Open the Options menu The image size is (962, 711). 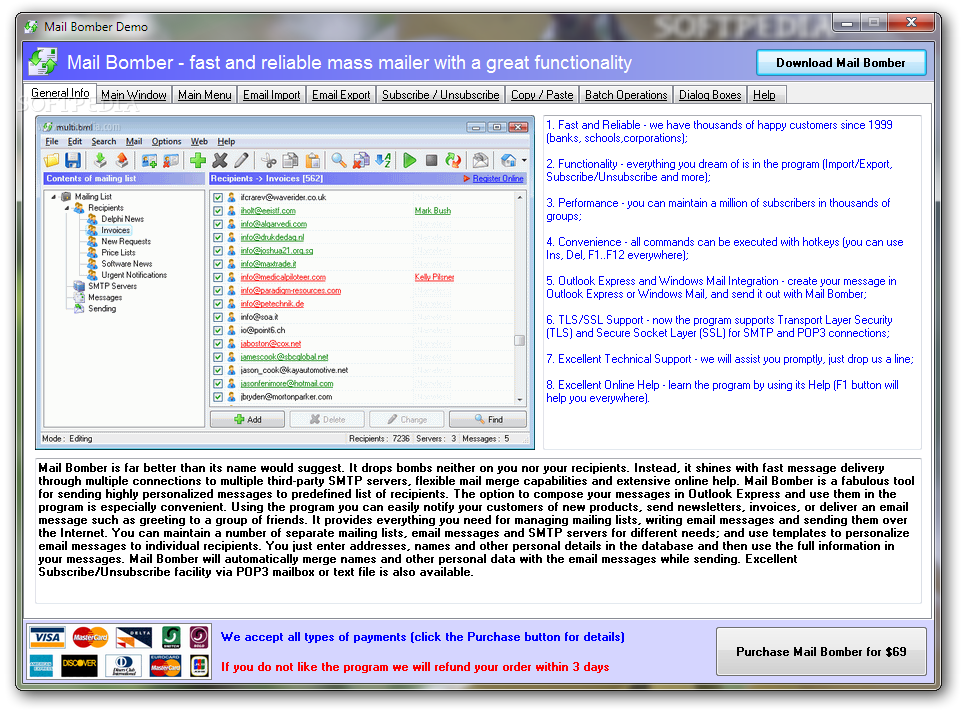pos(166,142)
